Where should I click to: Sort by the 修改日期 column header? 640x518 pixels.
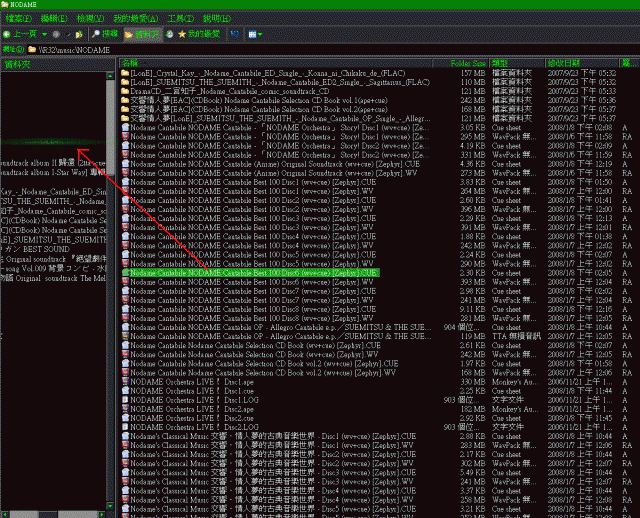point(581,63)
